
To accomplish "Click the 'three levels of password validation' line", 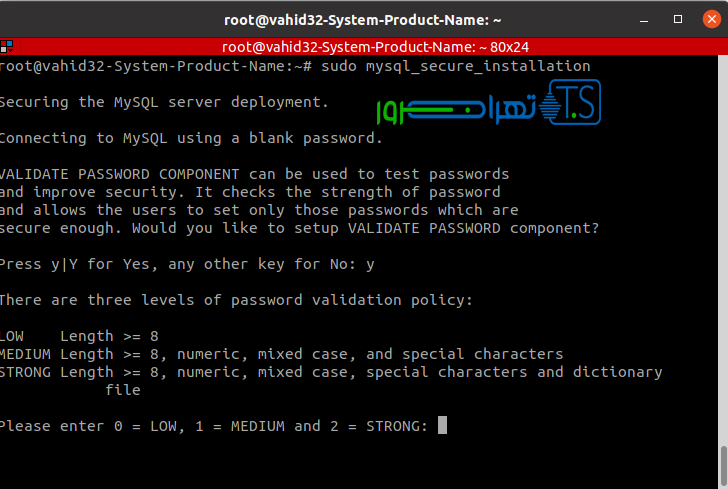I will coord(235,300).
